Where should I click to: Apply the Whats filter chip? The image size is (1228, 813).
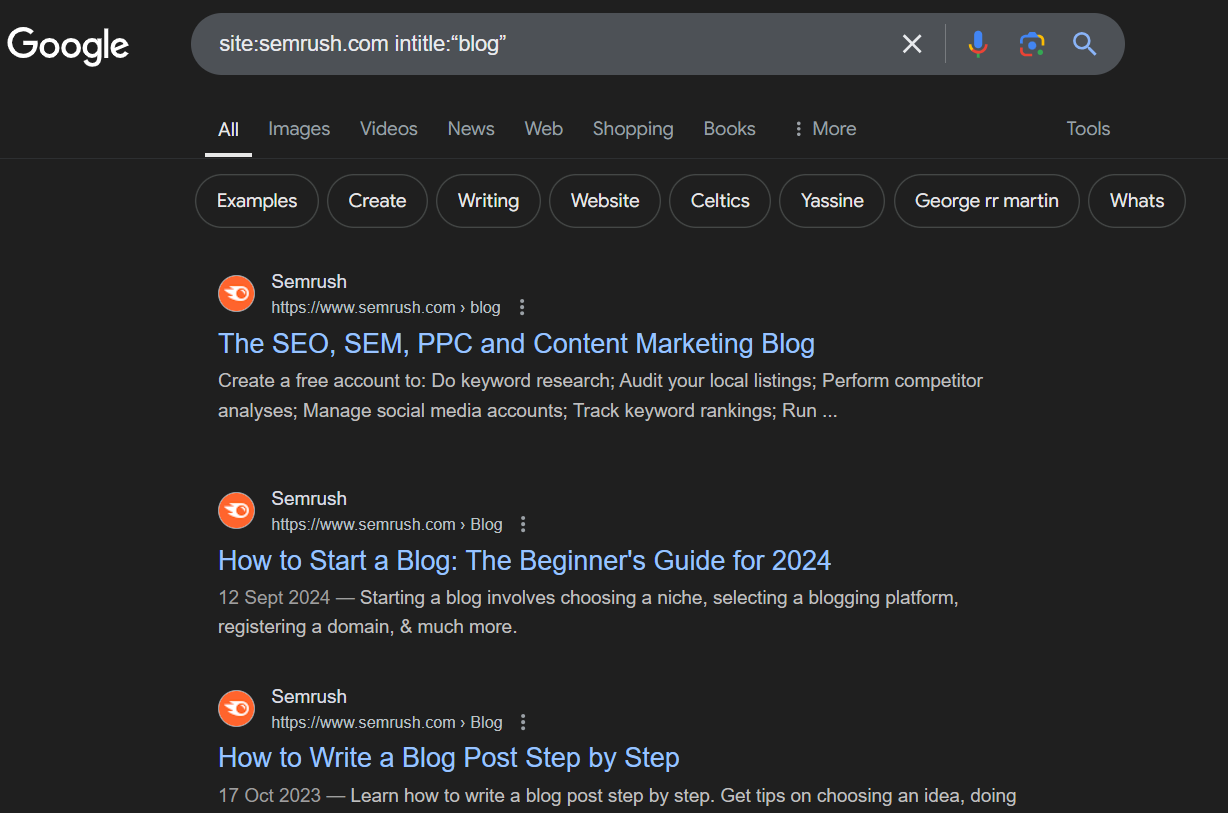click(x=1137, y=201)
